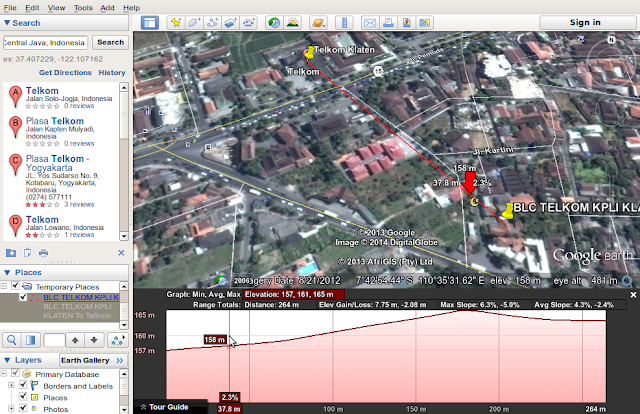Toggle Borders and Labels layer checkbox
Screen dimensions: 640x414
coord(23,385)
